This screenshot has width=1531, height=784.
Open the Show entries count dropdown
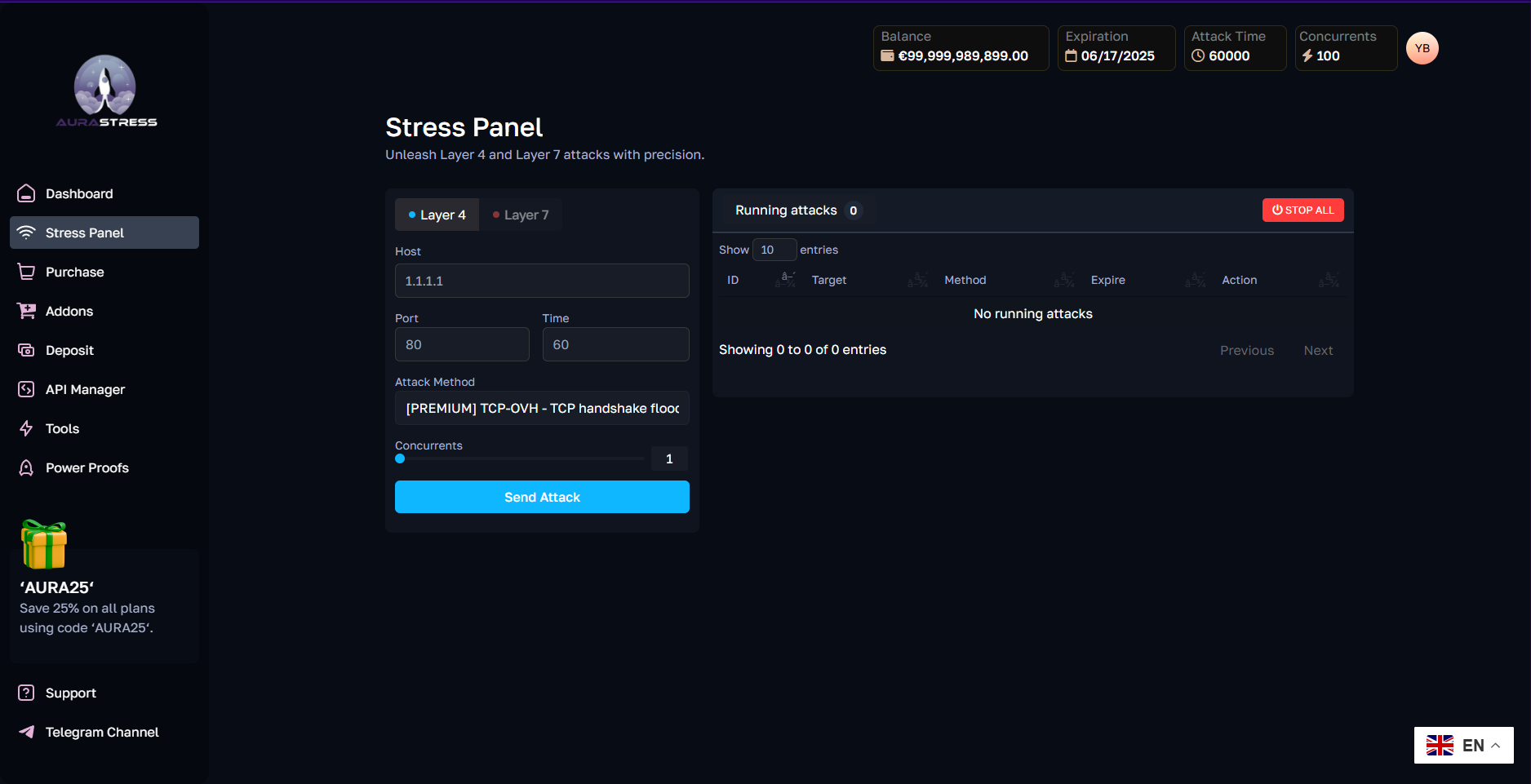pyautogui.click(x=774, y=250)
